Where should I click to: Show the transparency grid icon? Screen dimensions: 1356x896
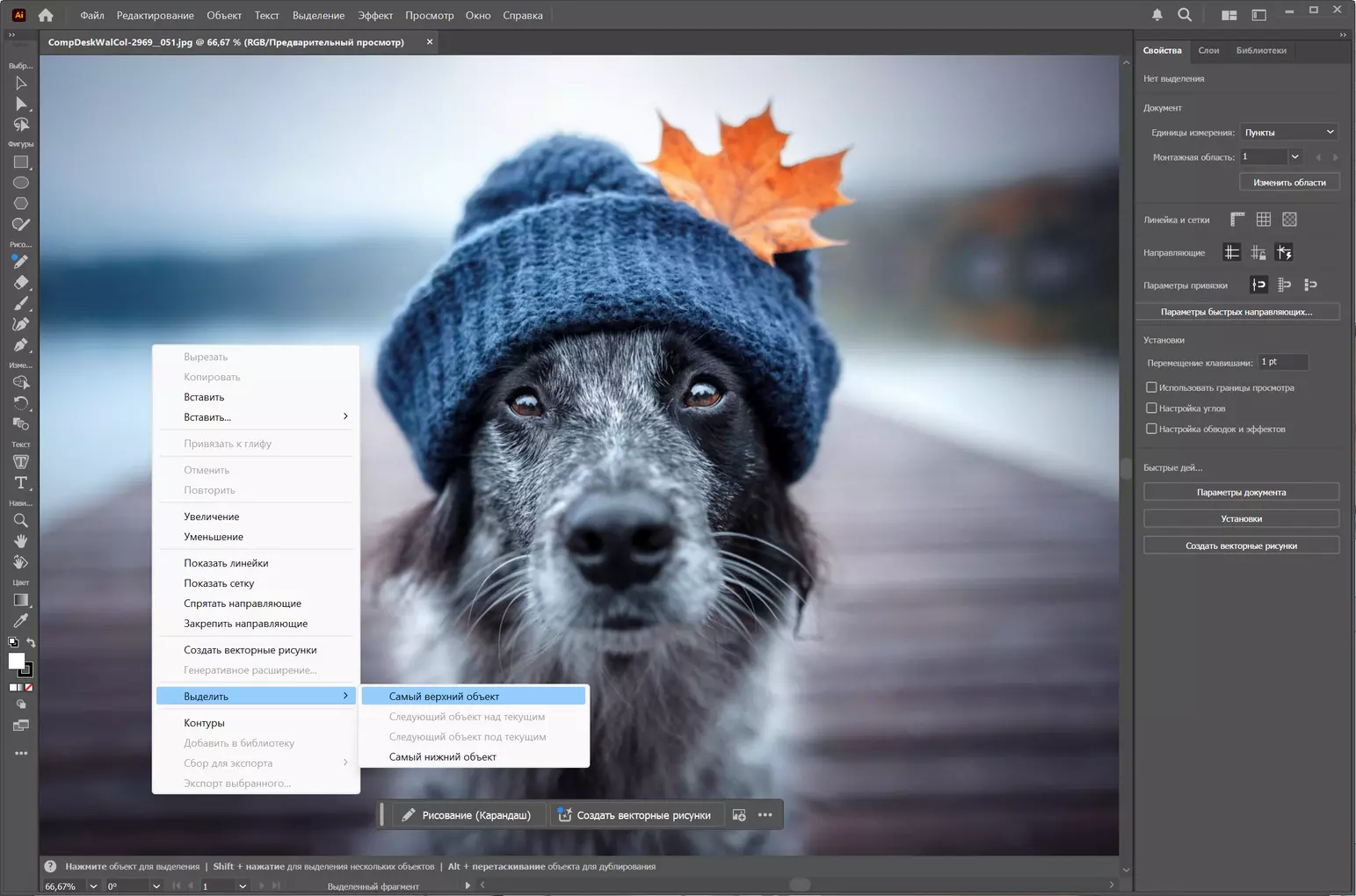[1289, 220]
